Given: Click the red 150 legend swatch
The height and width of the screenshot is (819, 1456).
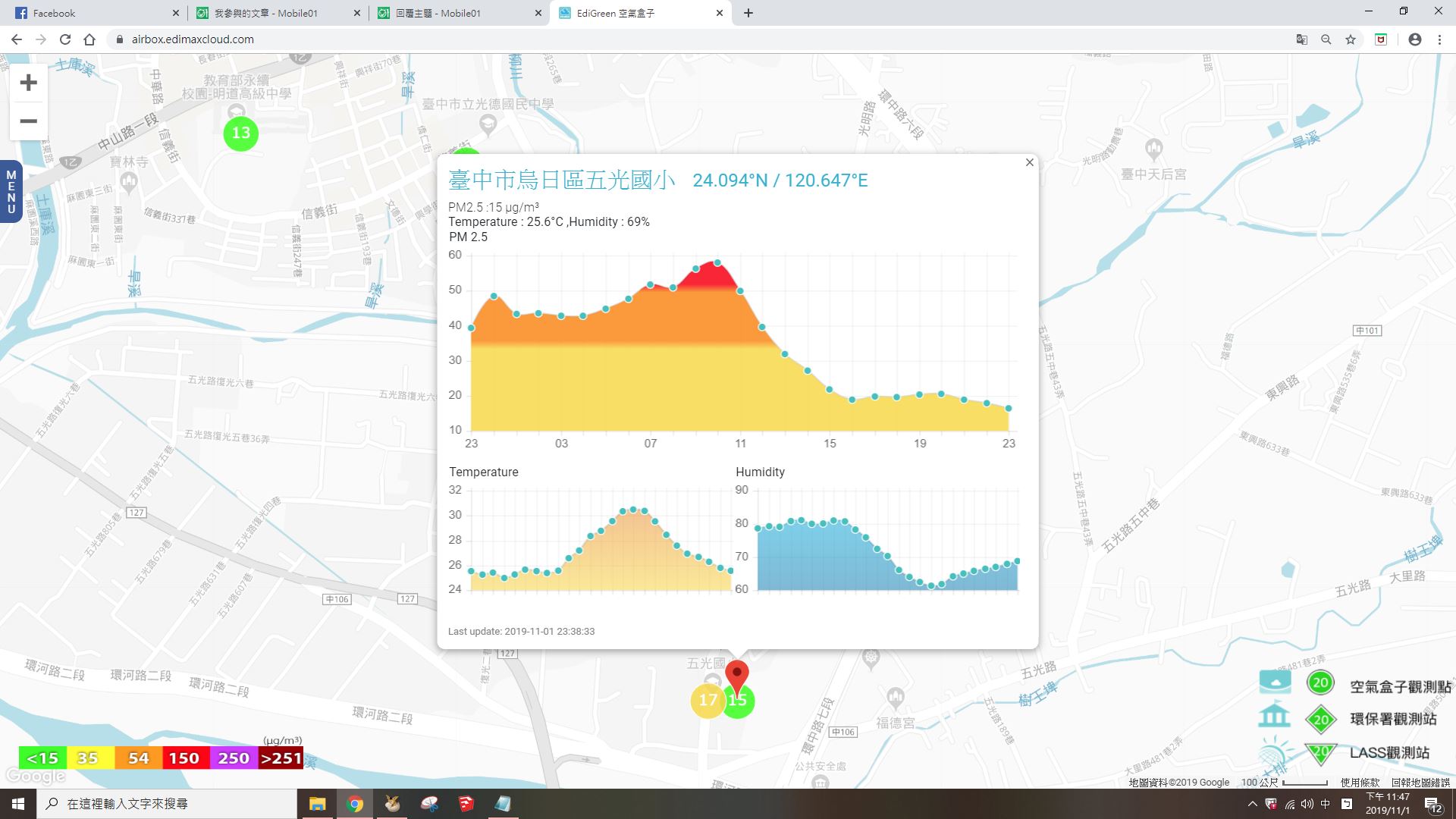Looking at the screenshot, I should tap(185, 758).
